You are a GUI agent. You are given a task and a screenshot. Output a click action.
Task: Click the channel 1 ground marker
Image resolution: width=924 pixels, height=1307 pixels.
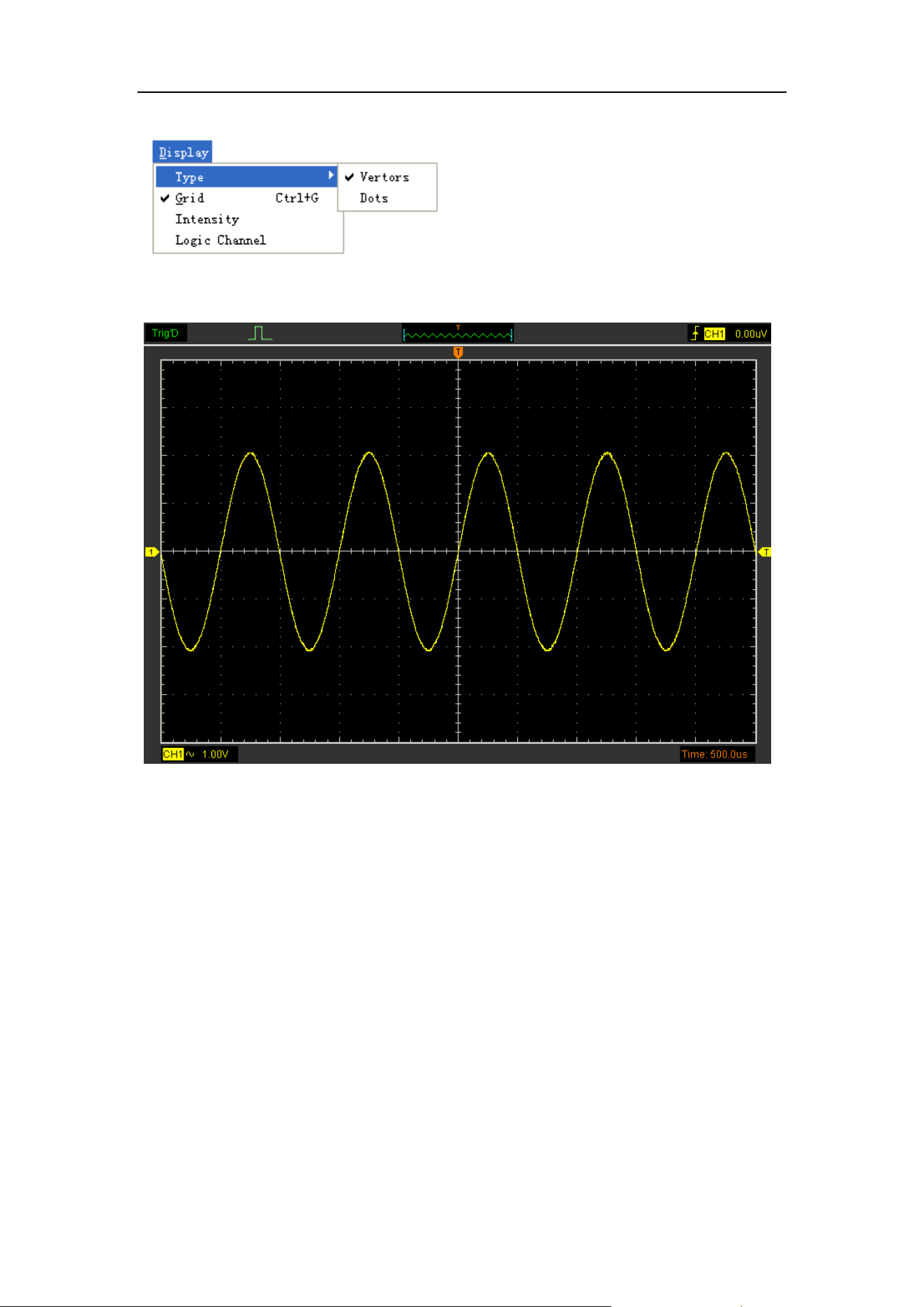pos(152,552)
